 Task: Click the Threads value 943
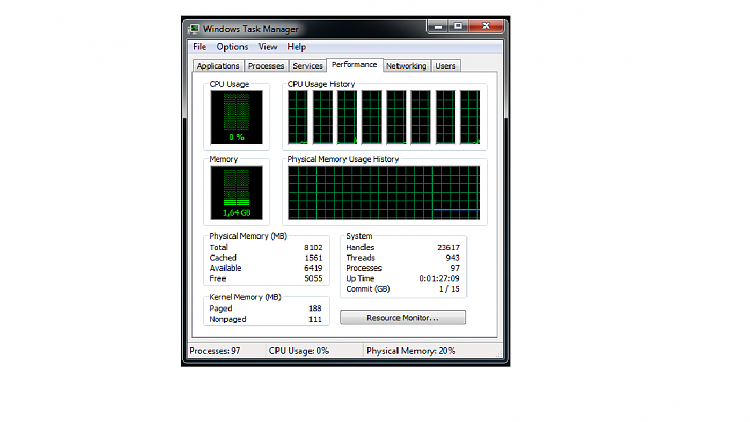pyautogui.click(x=452, y=258)
